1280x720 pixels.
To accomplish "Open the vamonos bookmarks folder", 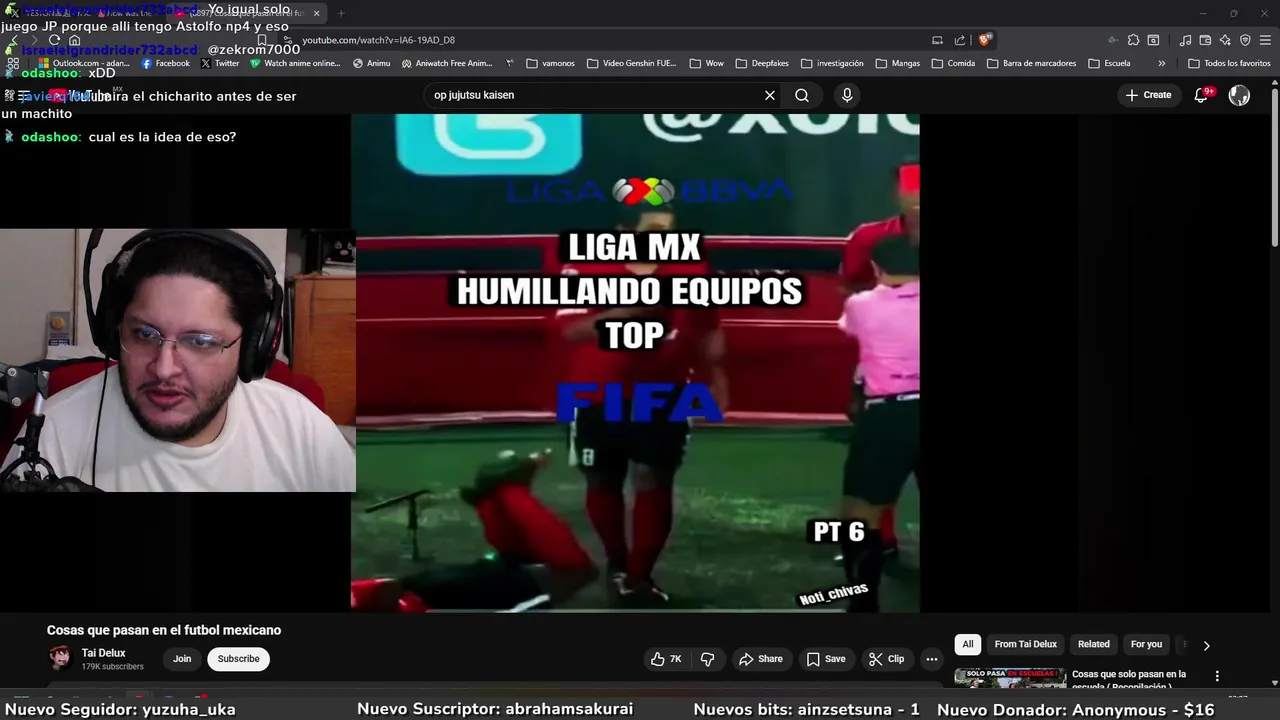I will click(x=550, y=63).
